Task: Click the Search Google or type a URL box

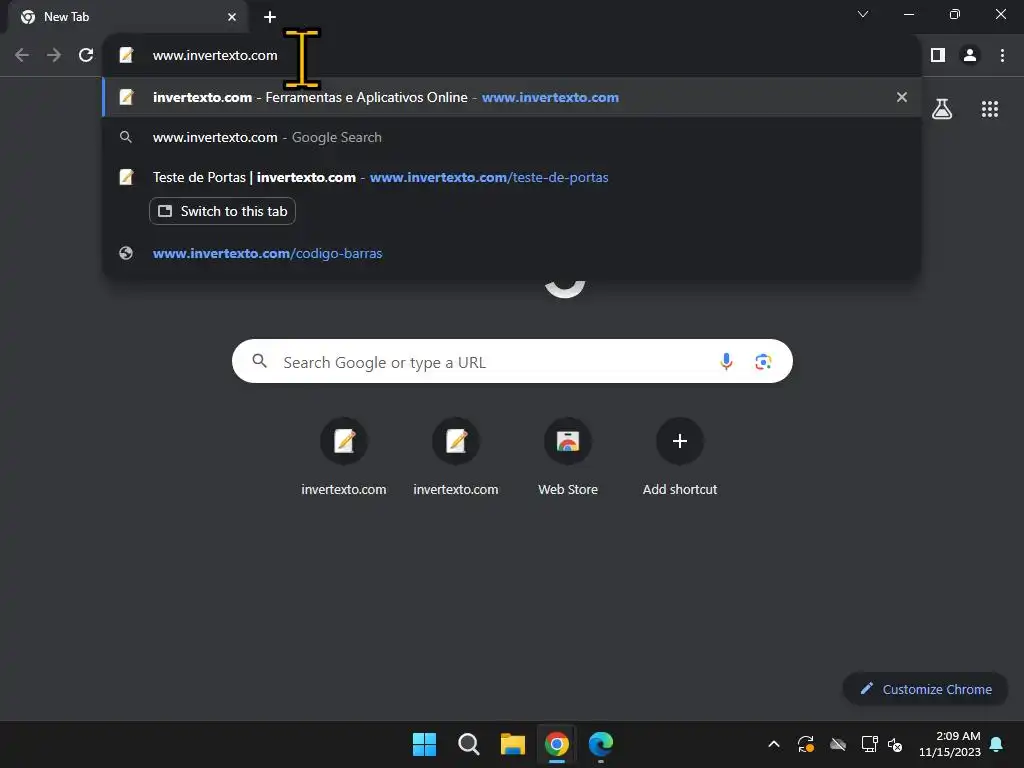Action: 512,361
